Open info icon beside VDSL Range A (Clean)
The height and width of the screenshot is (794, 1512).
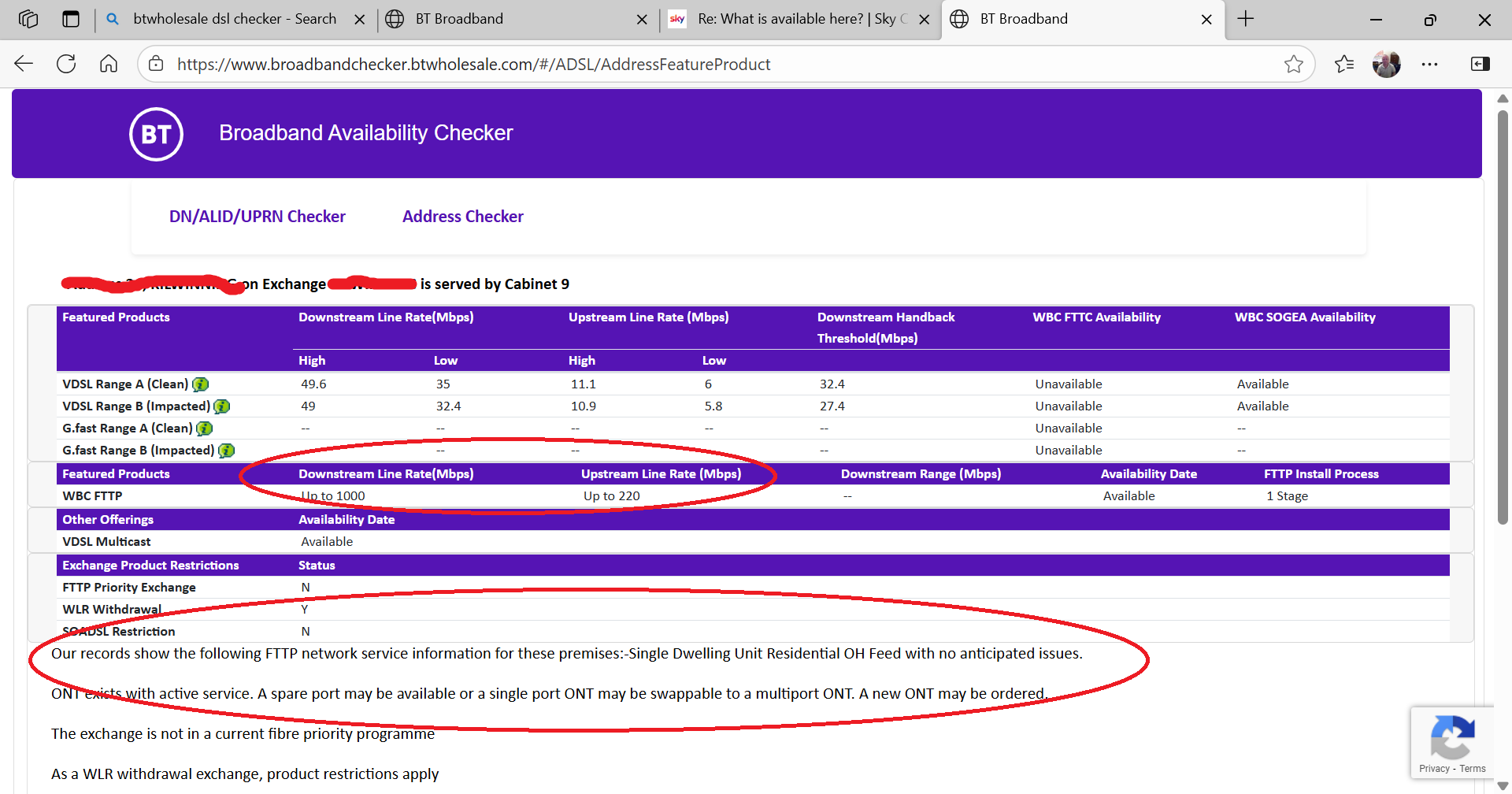pos(201,384)
